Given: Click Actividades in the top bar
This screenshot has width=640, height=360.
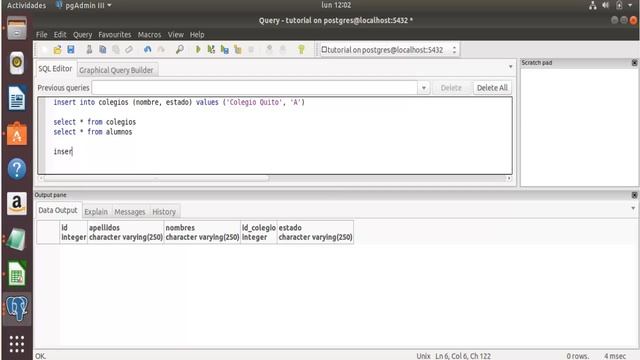Looking at the screenshot, I should 27,5.
